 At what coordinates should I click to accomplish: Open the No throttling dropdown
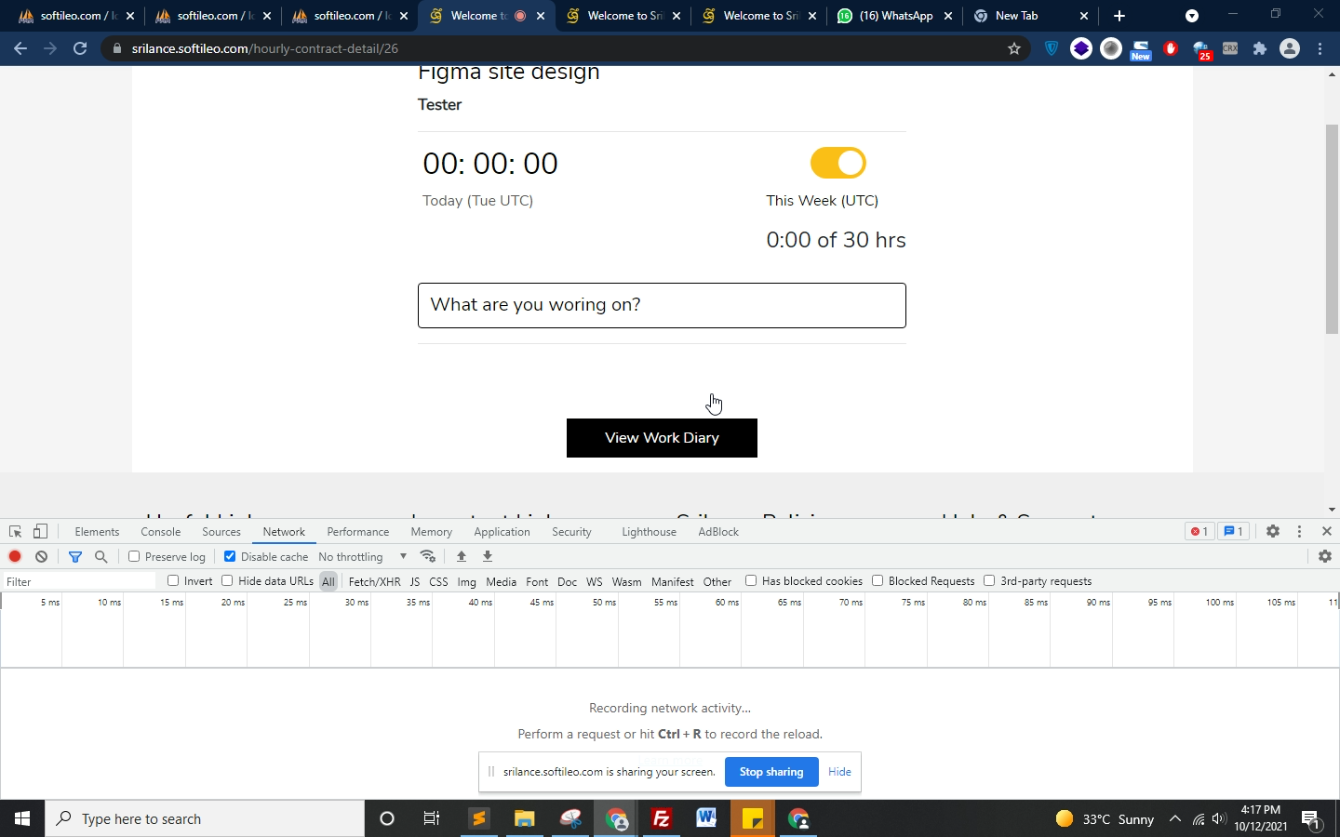(362, 557)
